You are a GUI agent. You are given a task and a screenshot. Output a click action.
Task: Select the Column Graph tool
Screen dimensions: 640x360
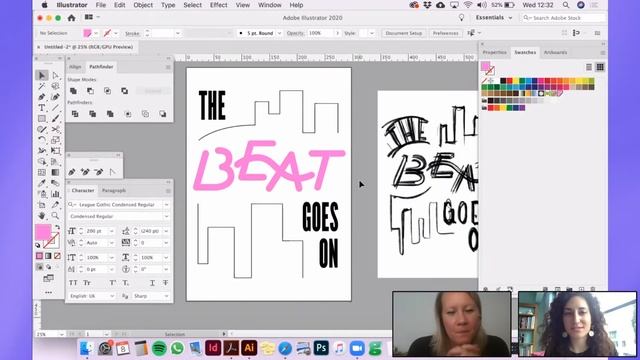pyautogui.click(x=55, y=194)
